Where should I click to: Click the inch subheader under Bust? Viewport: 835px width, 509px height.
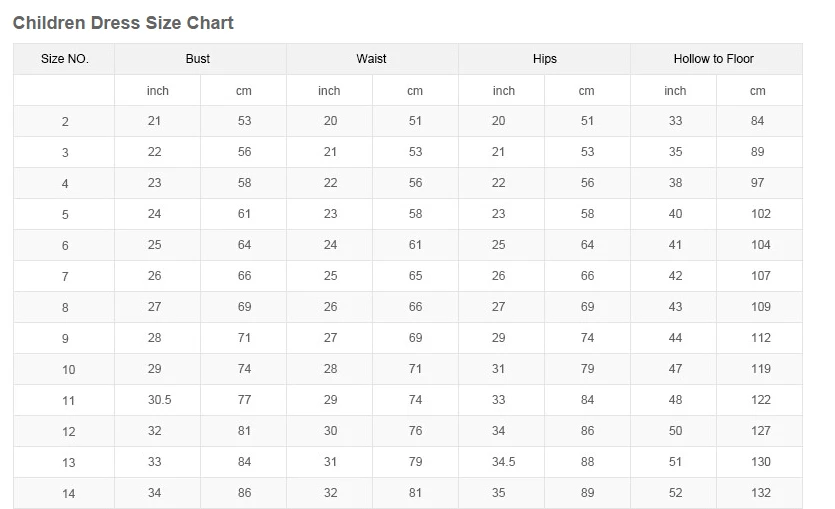[x=158, y=91]
